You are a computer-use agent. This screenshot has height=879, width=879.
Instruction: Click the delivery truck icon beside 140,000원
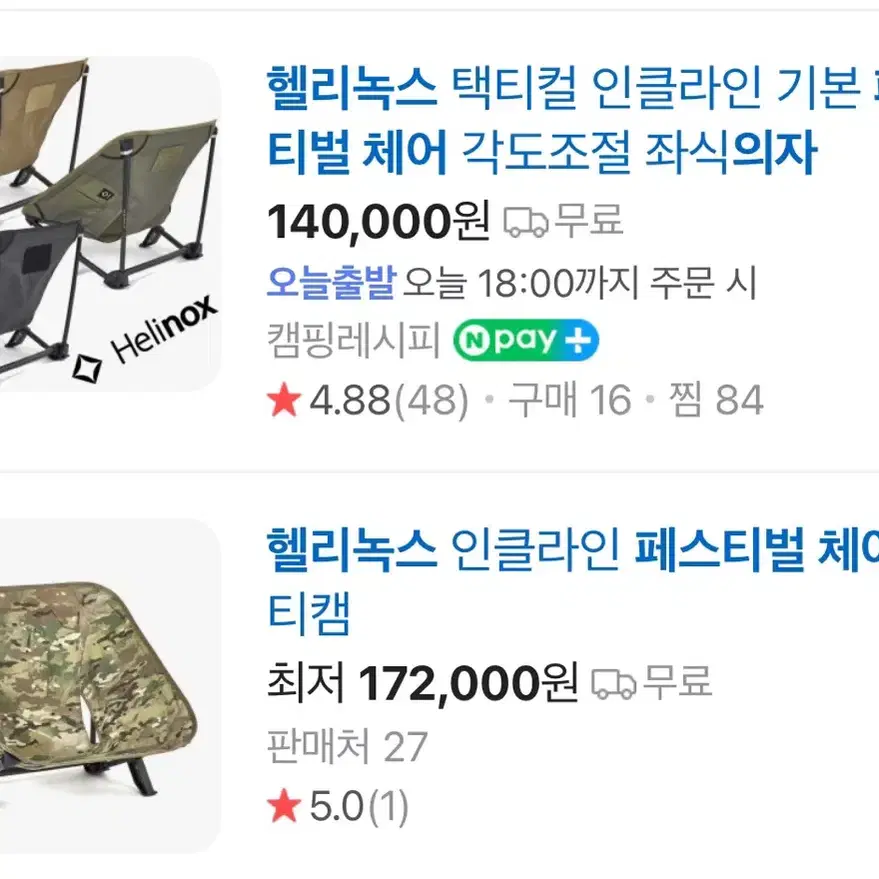(525, 222)
